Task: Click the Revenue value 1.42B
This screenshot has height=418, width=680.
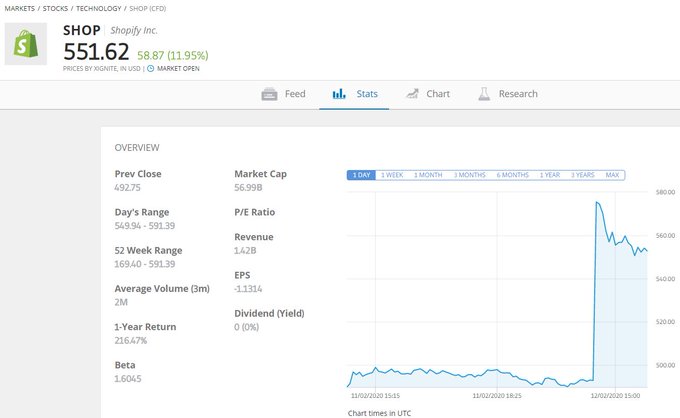Action: click(x=245, y=251)
